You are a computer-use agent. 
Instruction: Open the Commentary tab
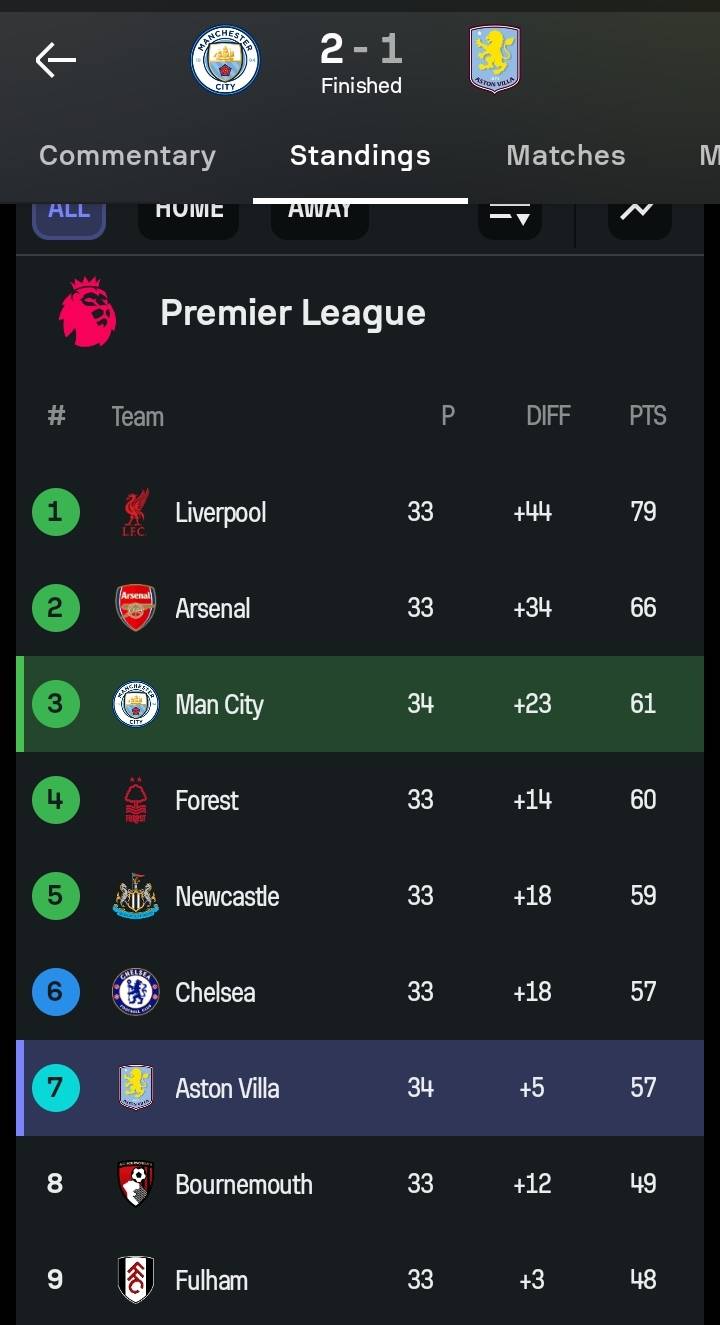click(127, 155)
